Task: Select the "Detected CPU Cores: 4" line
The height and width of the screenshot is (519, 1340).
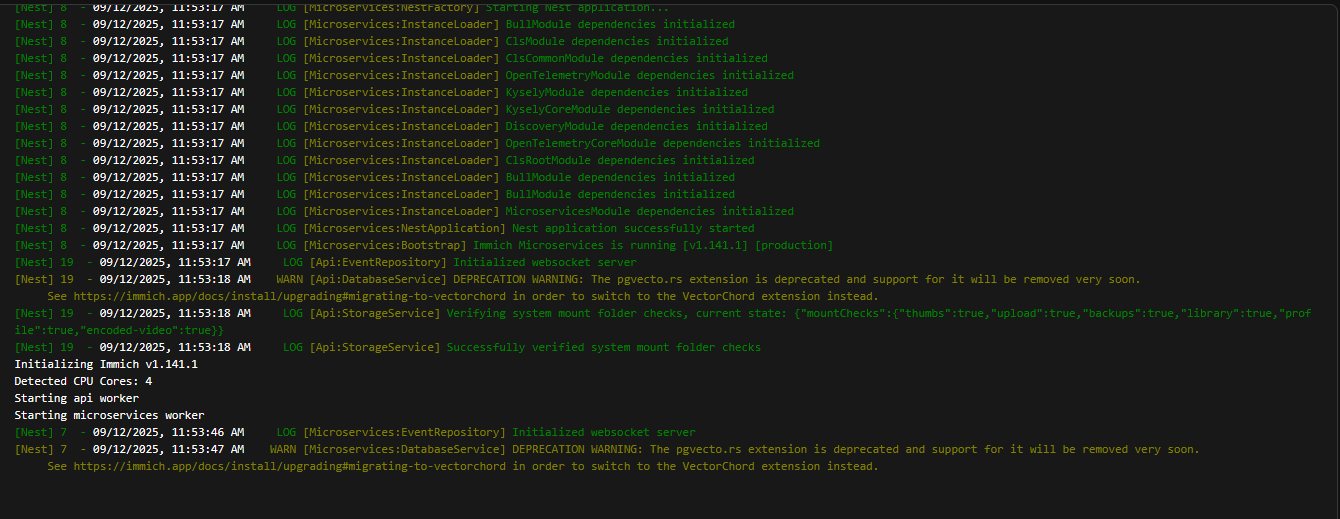Action: pyautogui.click(x=83, y=381)
